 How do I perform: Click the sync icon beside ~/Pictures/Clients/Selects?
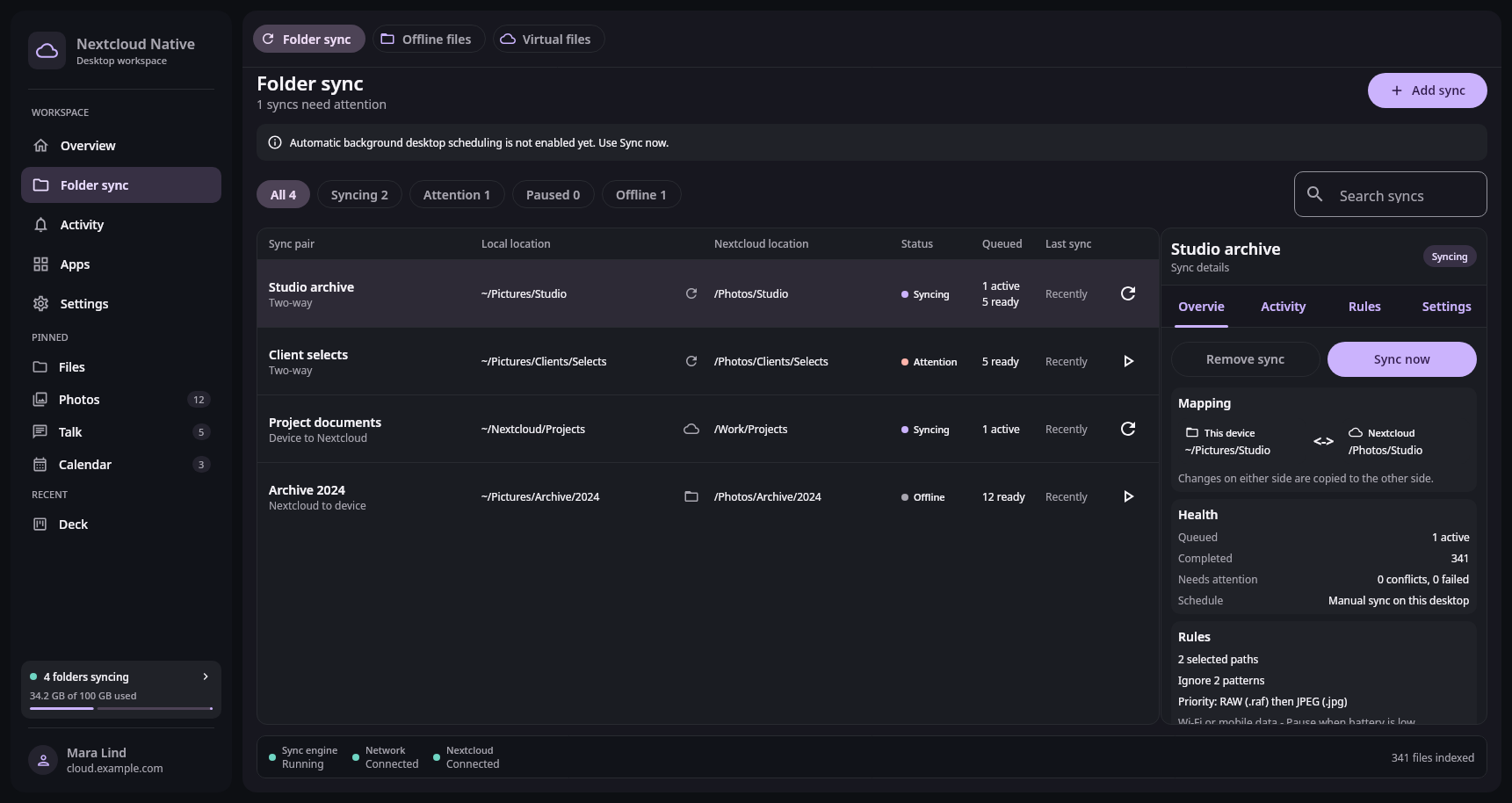tap(691, 361)
